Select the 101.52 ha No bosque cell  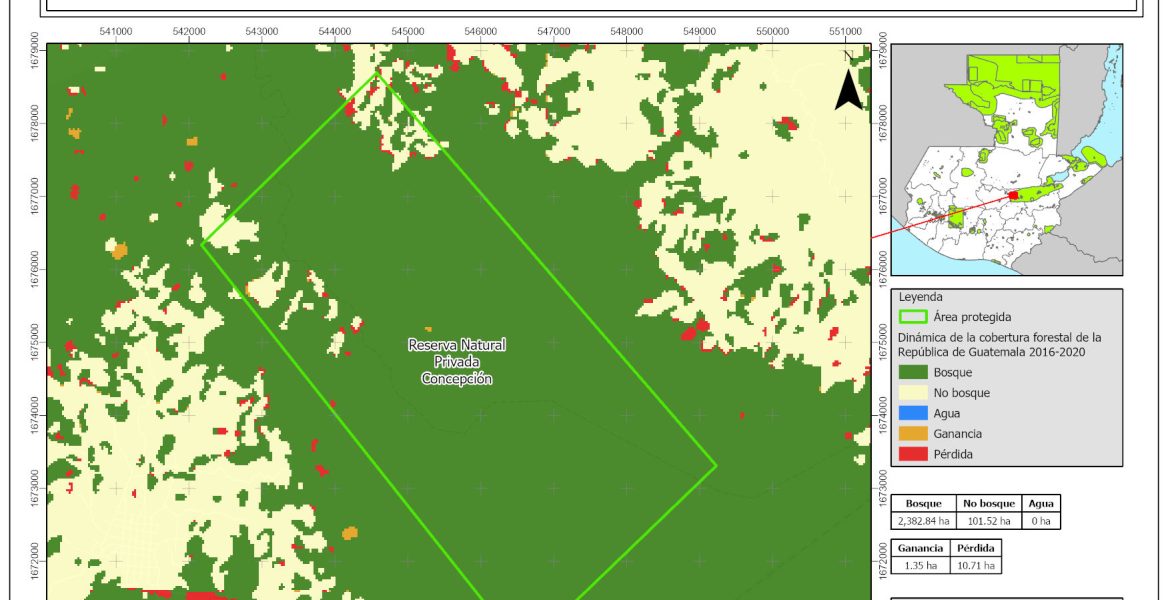[989, 521]
